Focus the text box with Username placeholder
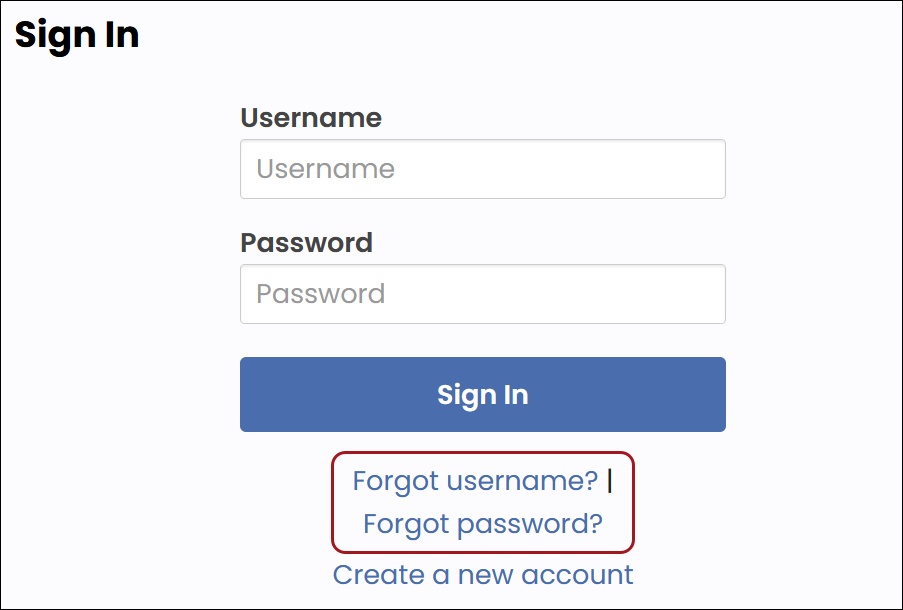Viewport: 903px width, 610px height. tap(482, 169)
